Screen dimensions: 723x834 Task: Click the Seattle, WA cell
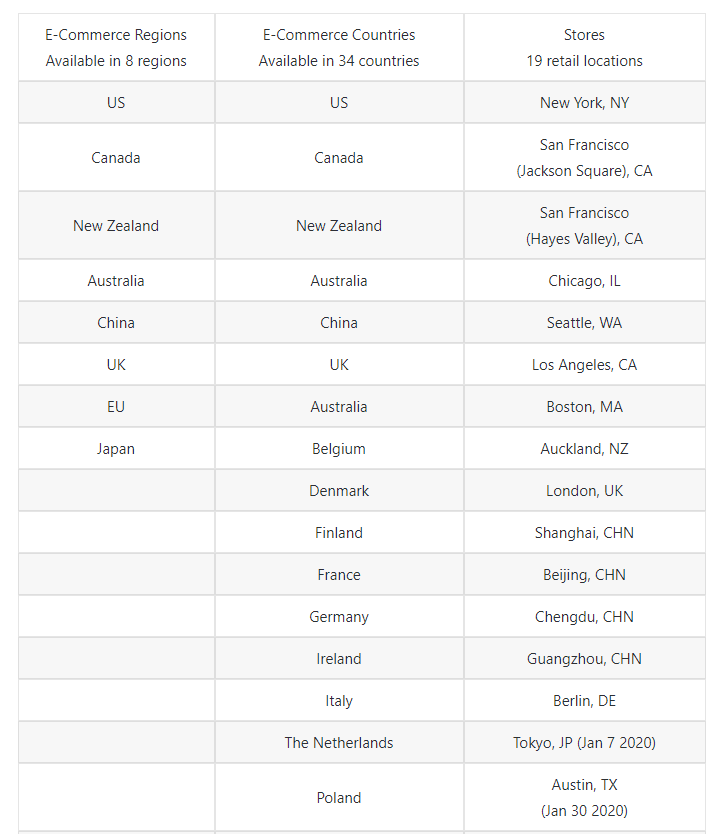tap(584, 323)
